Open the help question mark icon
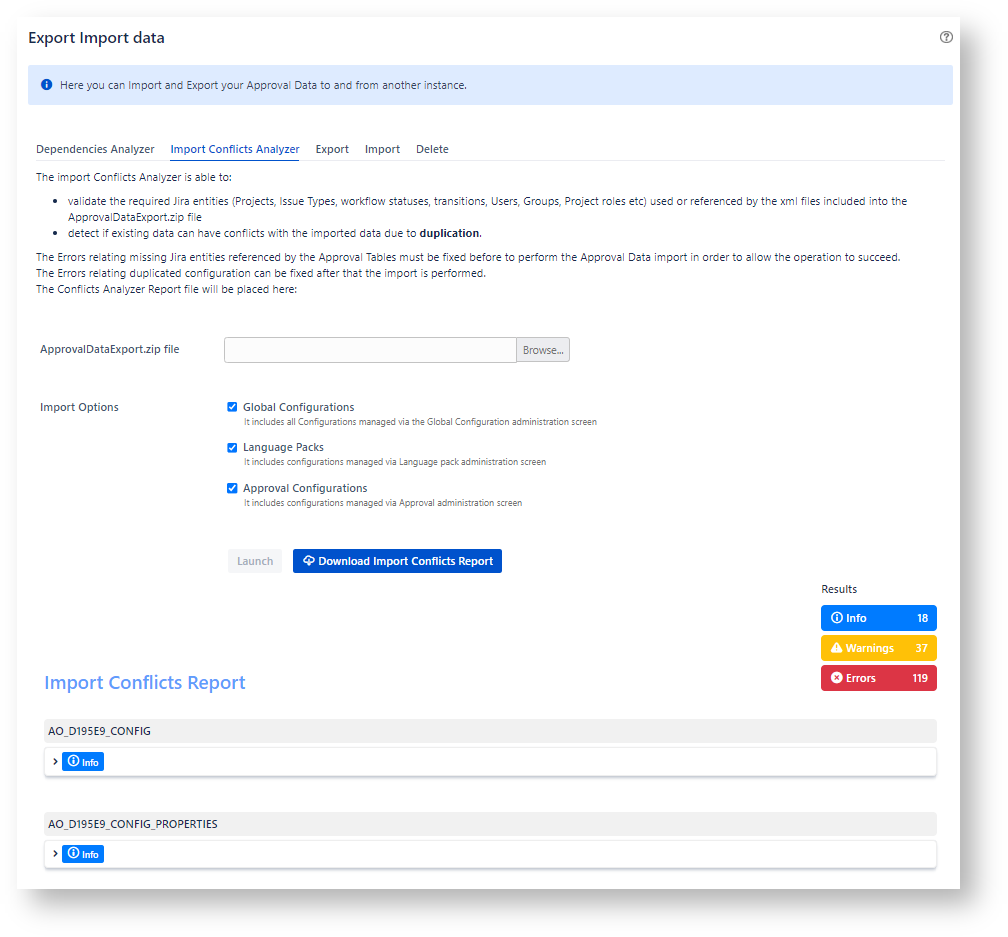This screenshot has width=1008, height=937. [x=946, y=37]
